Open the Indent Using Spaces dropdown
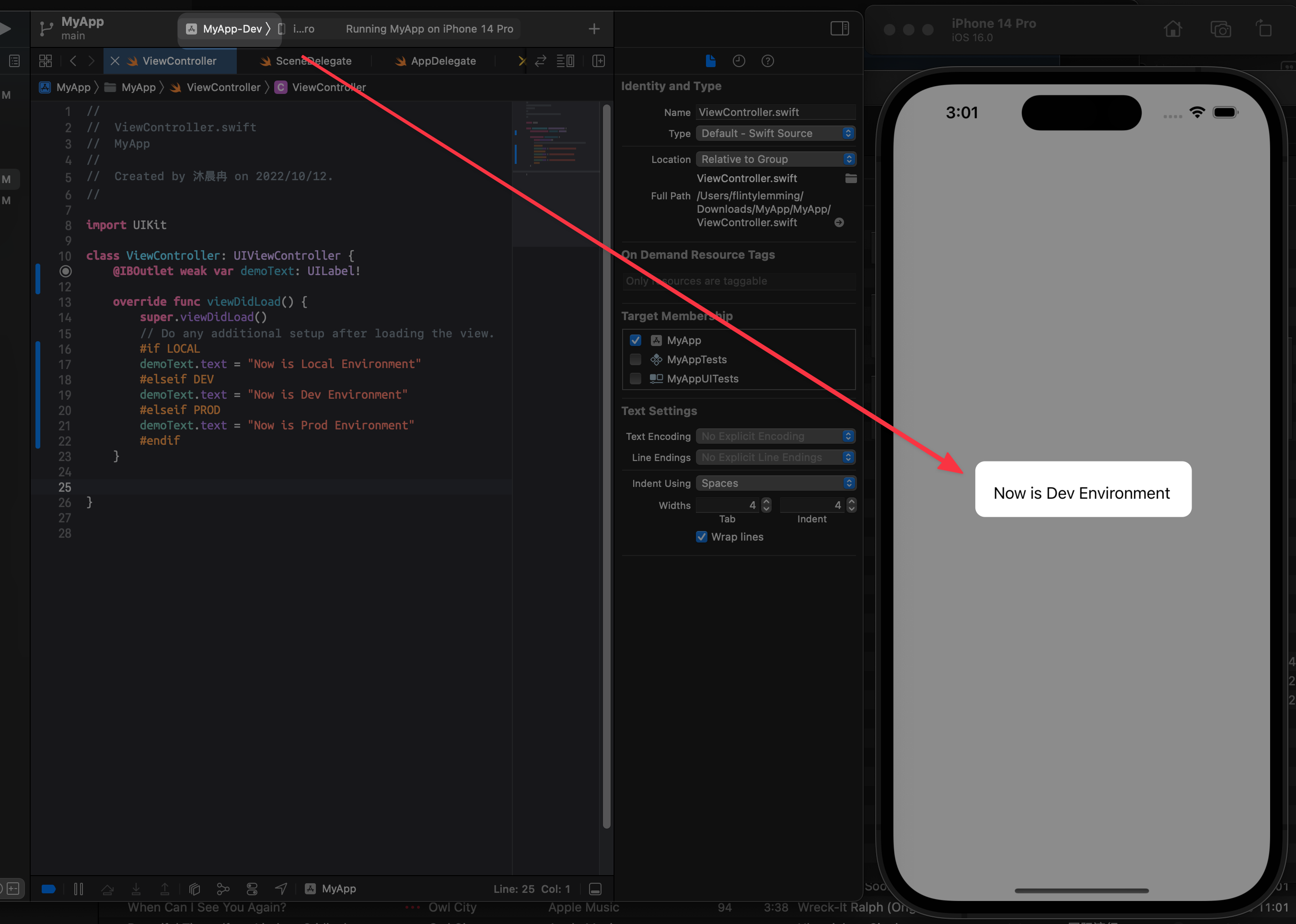 [775, 483]
